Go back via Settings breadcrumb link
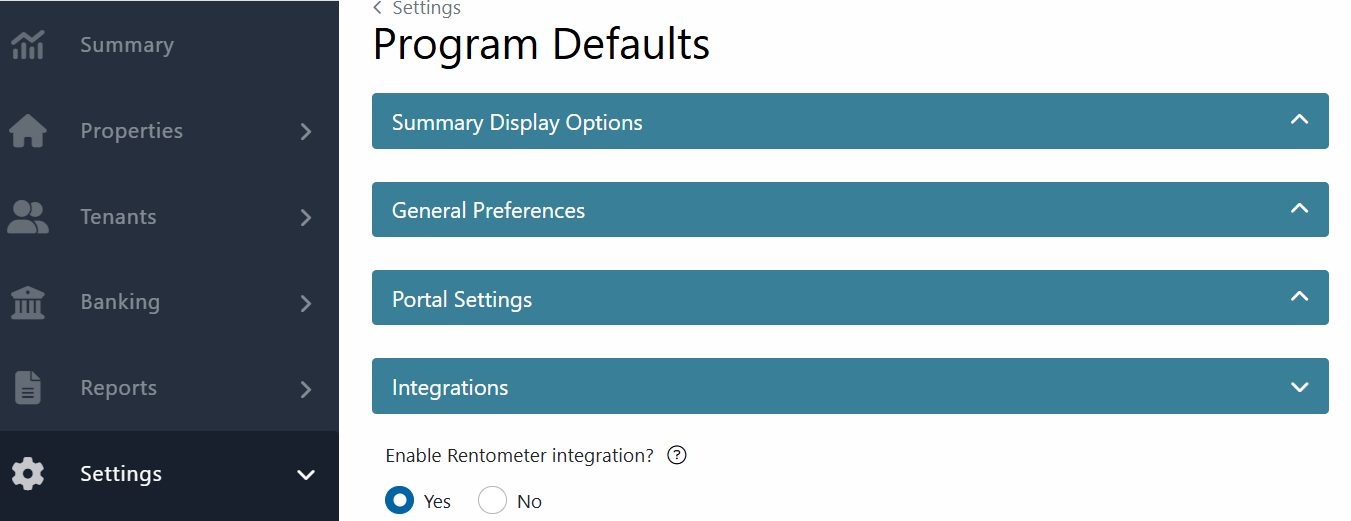The height and width of the screenshot is (521, 1351). click(426, 8)
